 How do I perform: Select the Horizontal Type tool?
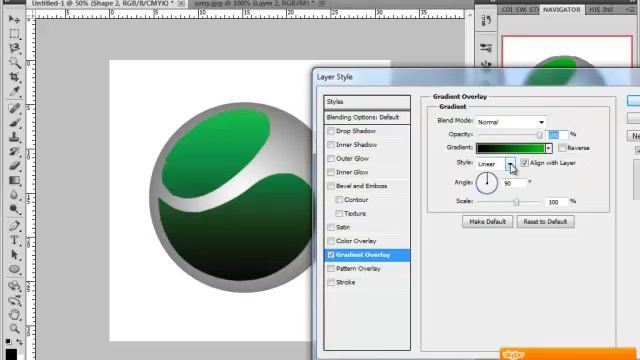pos(14,240)
